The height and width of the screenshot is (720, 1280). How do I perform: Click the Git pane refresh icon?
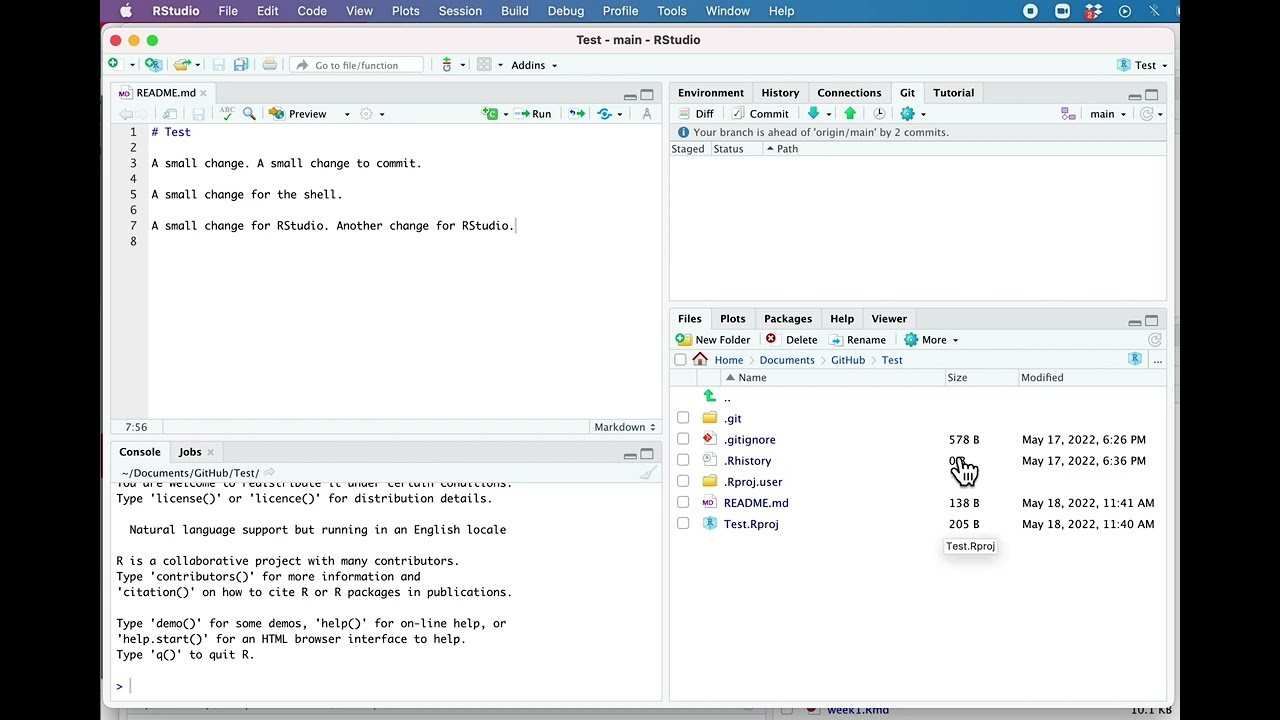[x=1147, y=114]
